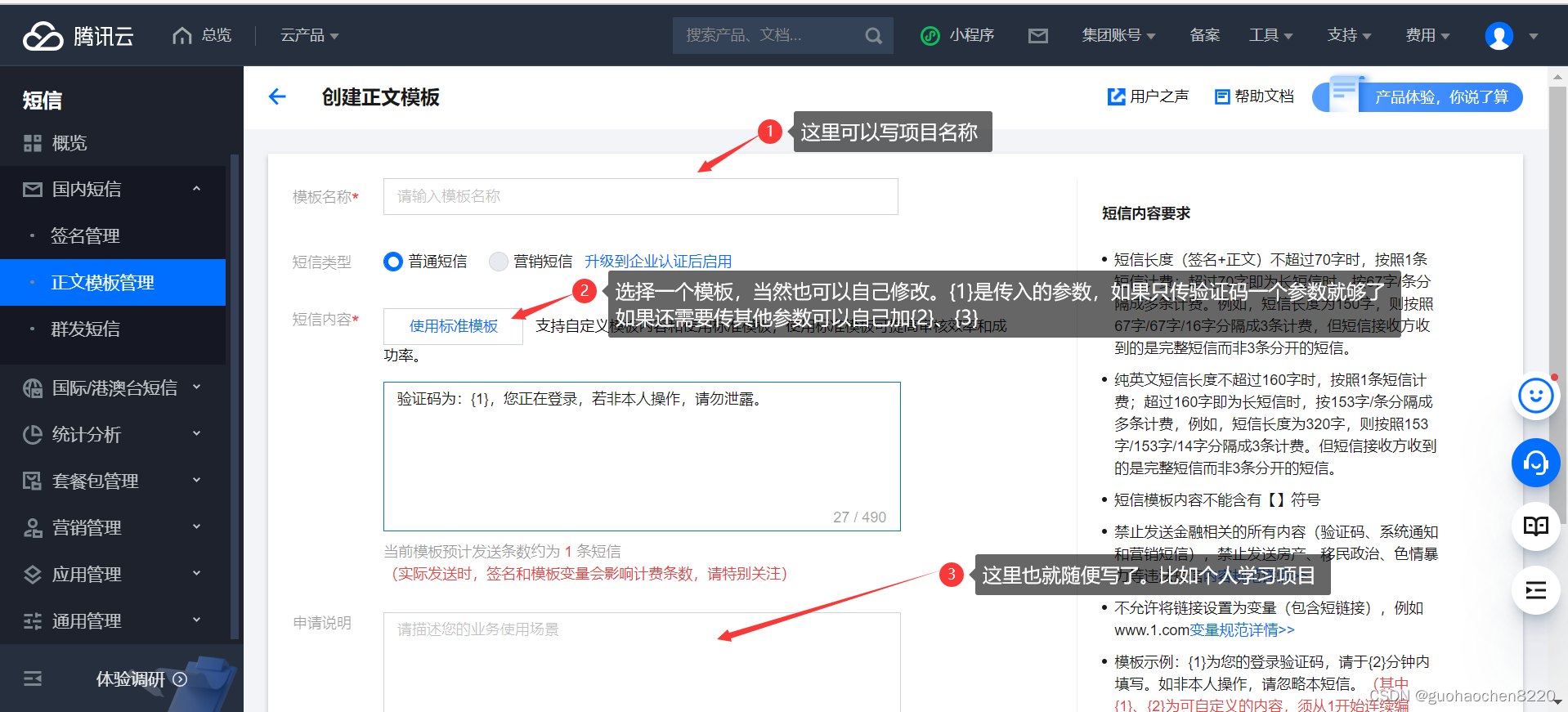Screen dimensions: 1568x712
Task: Open the 云产品 dropdown
Action: pyautogui.click(x=309, y=35)
